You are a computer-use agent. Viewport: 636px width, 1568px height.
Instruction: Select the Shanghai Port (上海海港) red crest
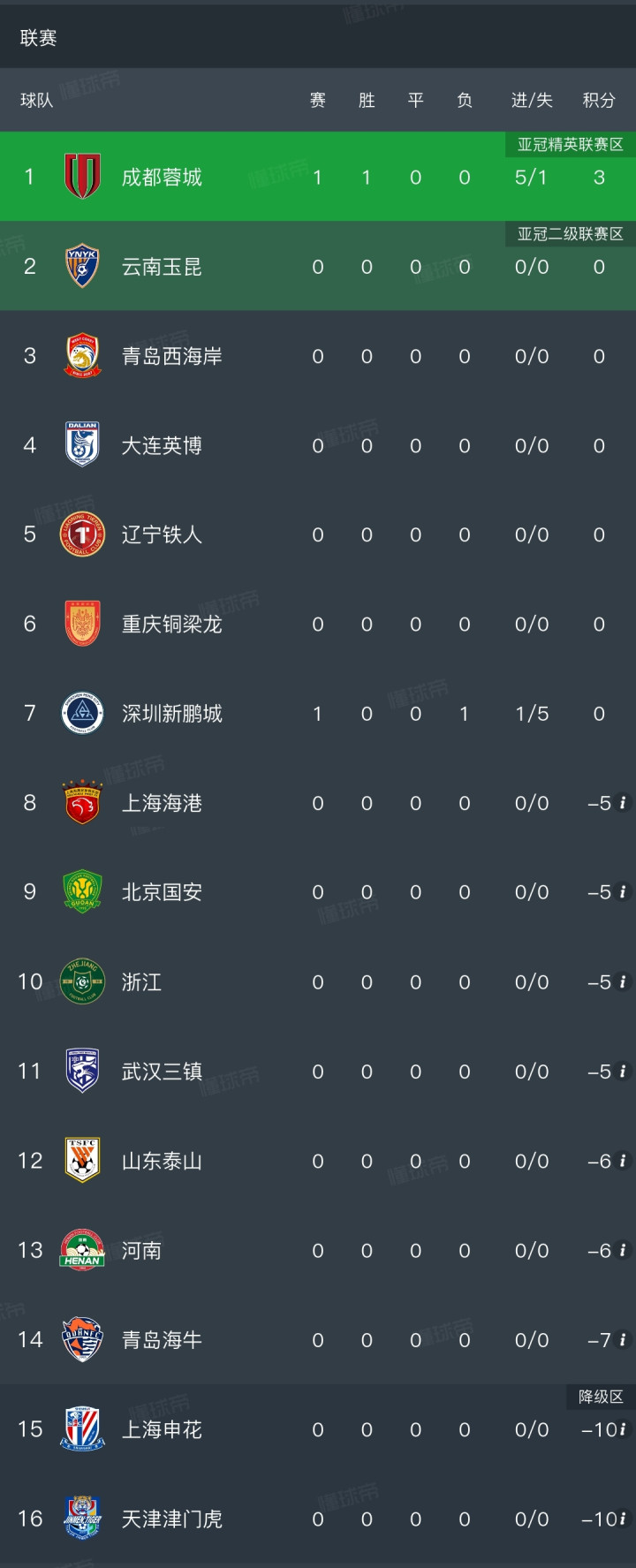[83, 802]
